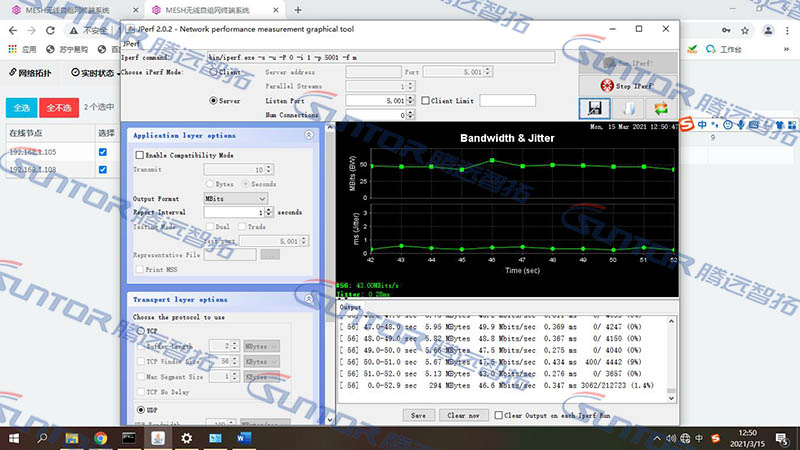Open a new browser tab with plus
Viewport: 800px width, 450px height.
(x=299, y=10)
